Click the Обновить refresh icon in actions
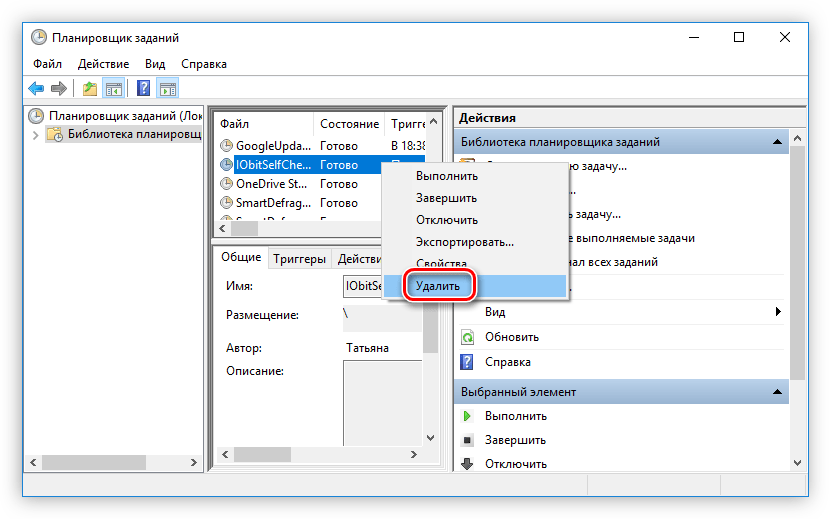The image size is (831, 519). pos(467,337)
